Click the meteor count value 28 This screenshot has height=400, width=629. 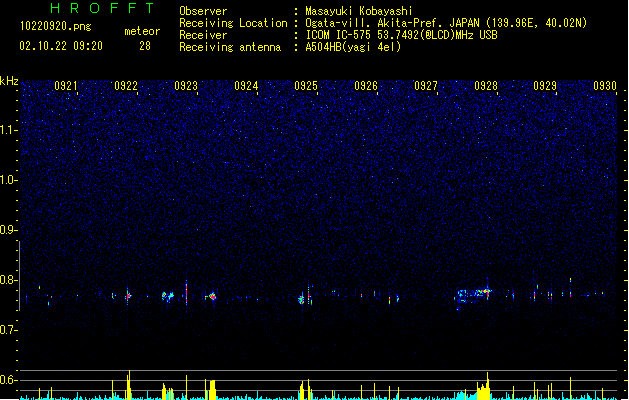145,46
